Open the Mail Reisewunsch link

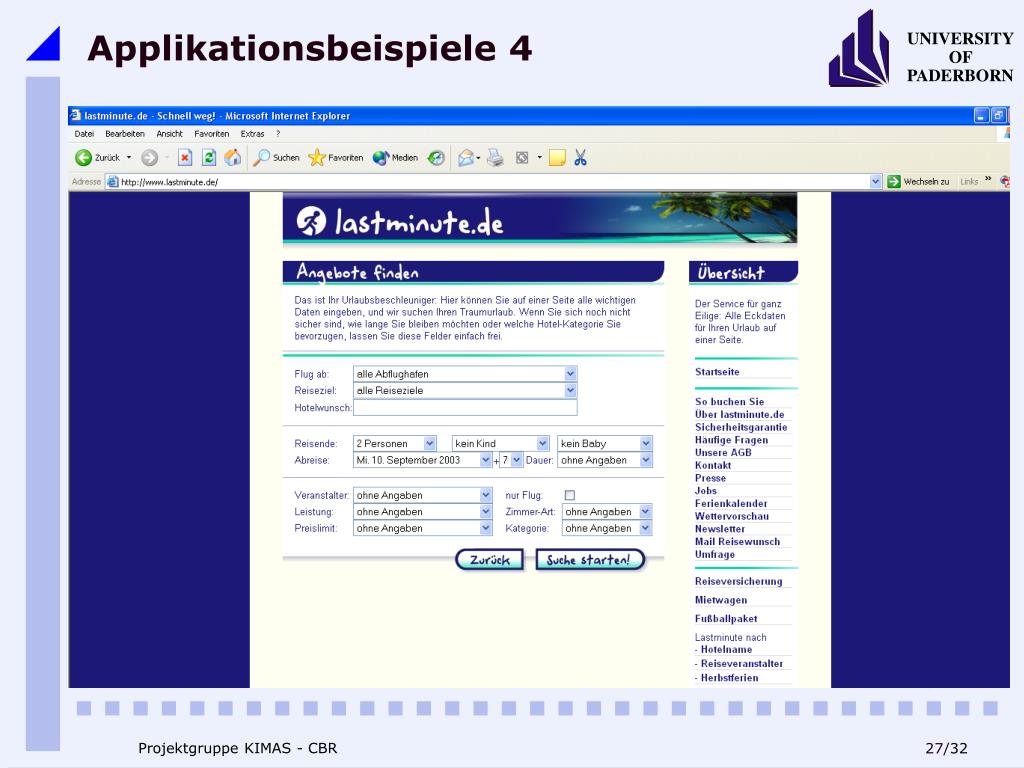[x=737, y=541]
